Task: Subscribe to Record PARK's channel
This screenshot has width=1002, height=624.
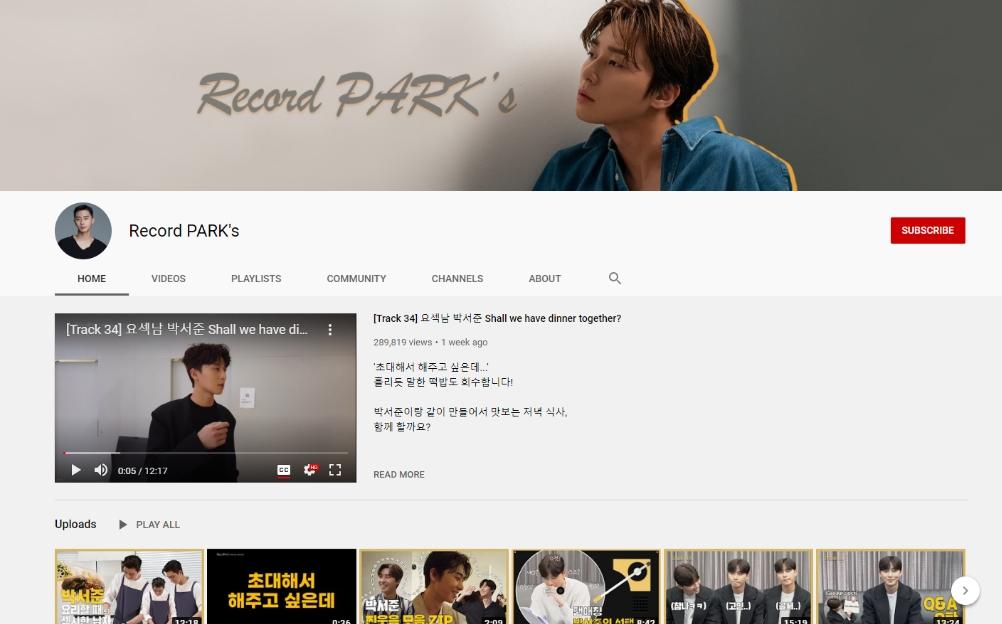Action: [927, 230]
